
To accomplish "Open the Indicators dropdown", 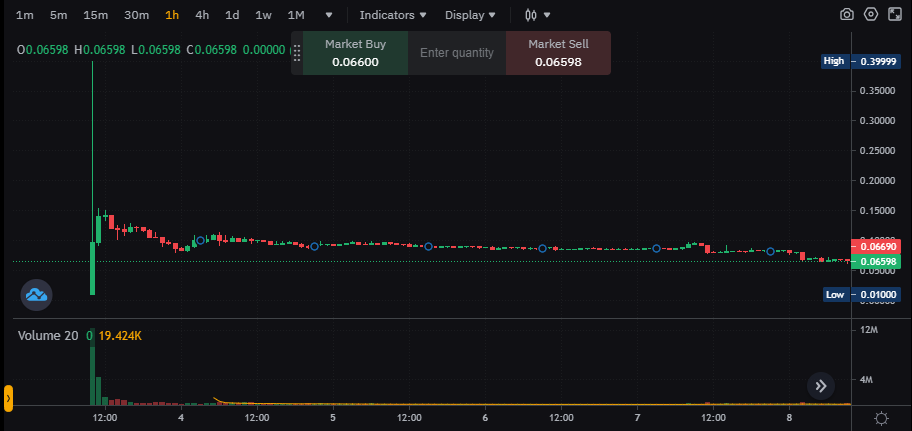I will click(x=392, y=15).
